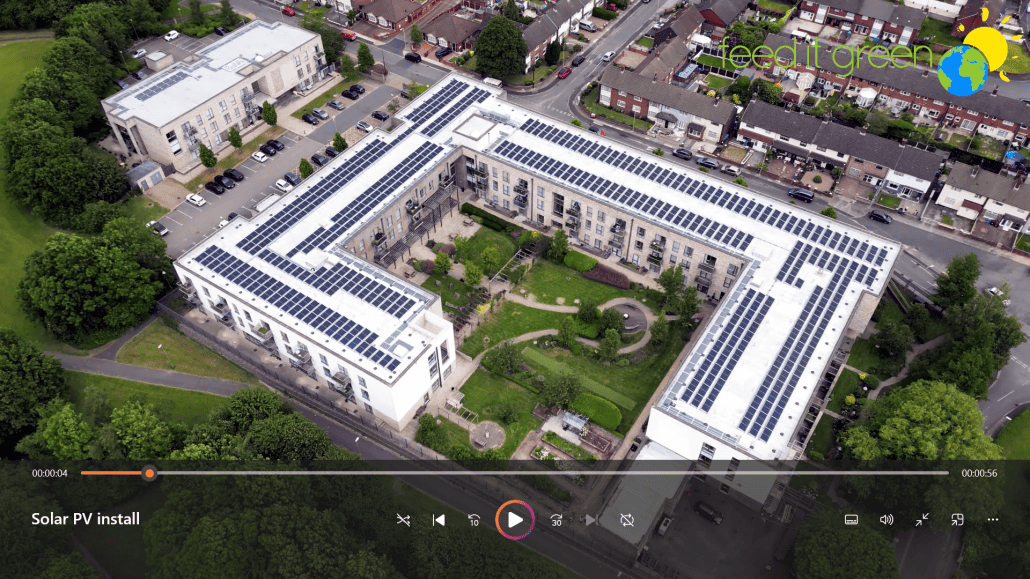Open the more options menu
Viewport: 1030px width, 579px height.
coord(992,520)
